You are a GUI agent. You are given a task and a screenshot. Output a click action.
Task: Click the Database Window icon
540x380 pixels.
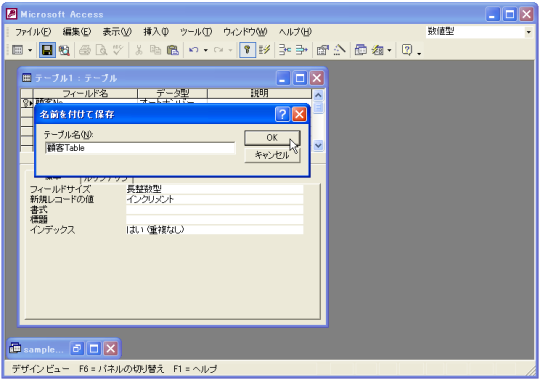tap(361, 50)
